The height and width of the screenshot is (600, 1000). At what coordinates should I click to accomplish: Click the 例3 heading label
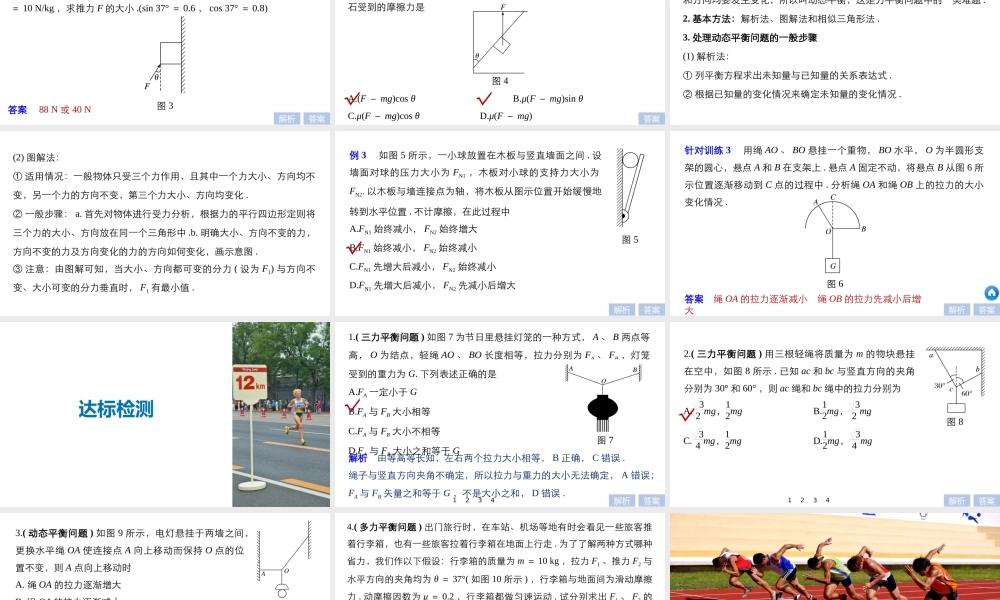358,155
